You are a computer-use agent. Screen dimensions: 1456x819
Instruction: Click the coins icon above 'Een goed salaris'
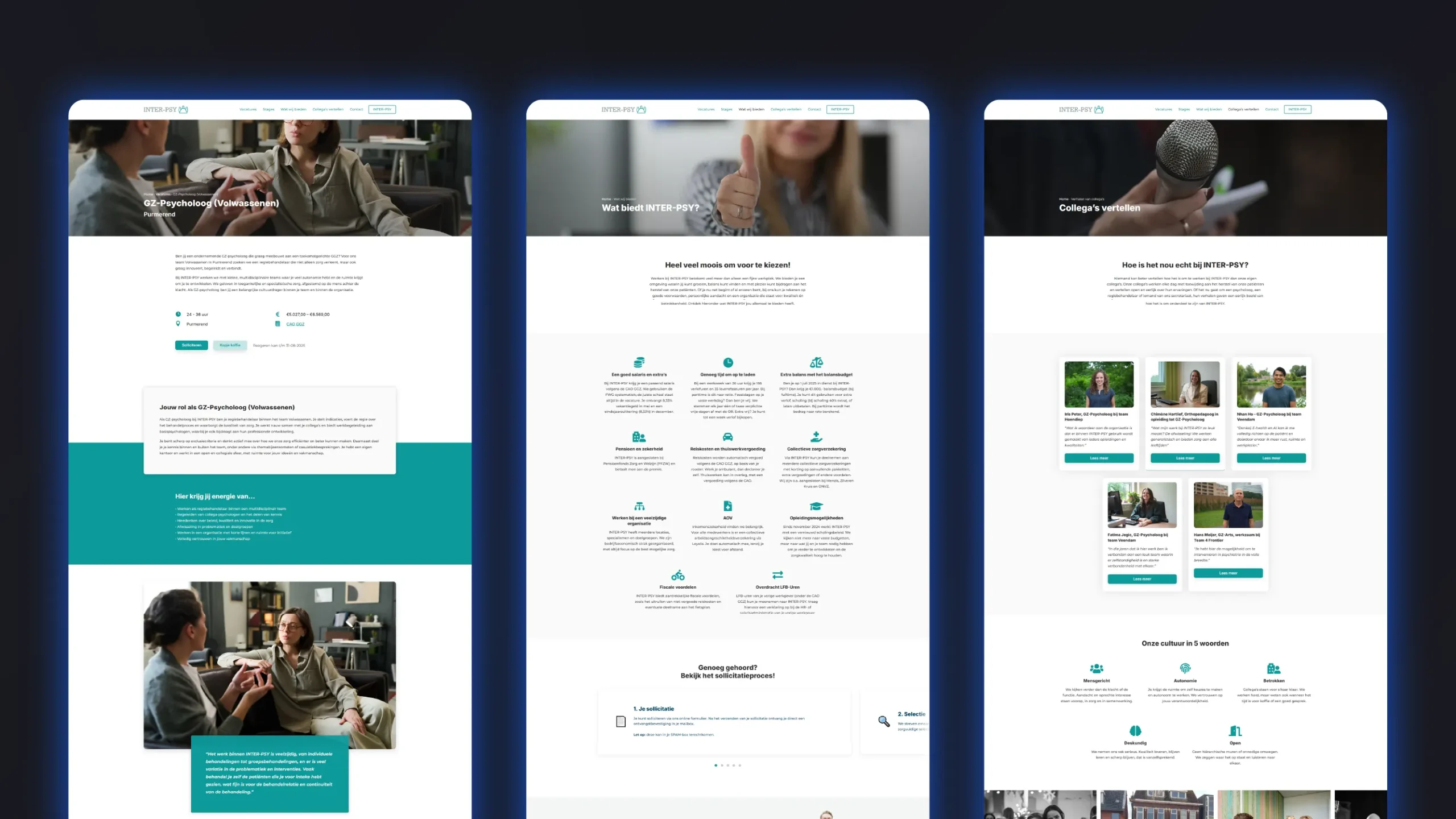[639, 362]
